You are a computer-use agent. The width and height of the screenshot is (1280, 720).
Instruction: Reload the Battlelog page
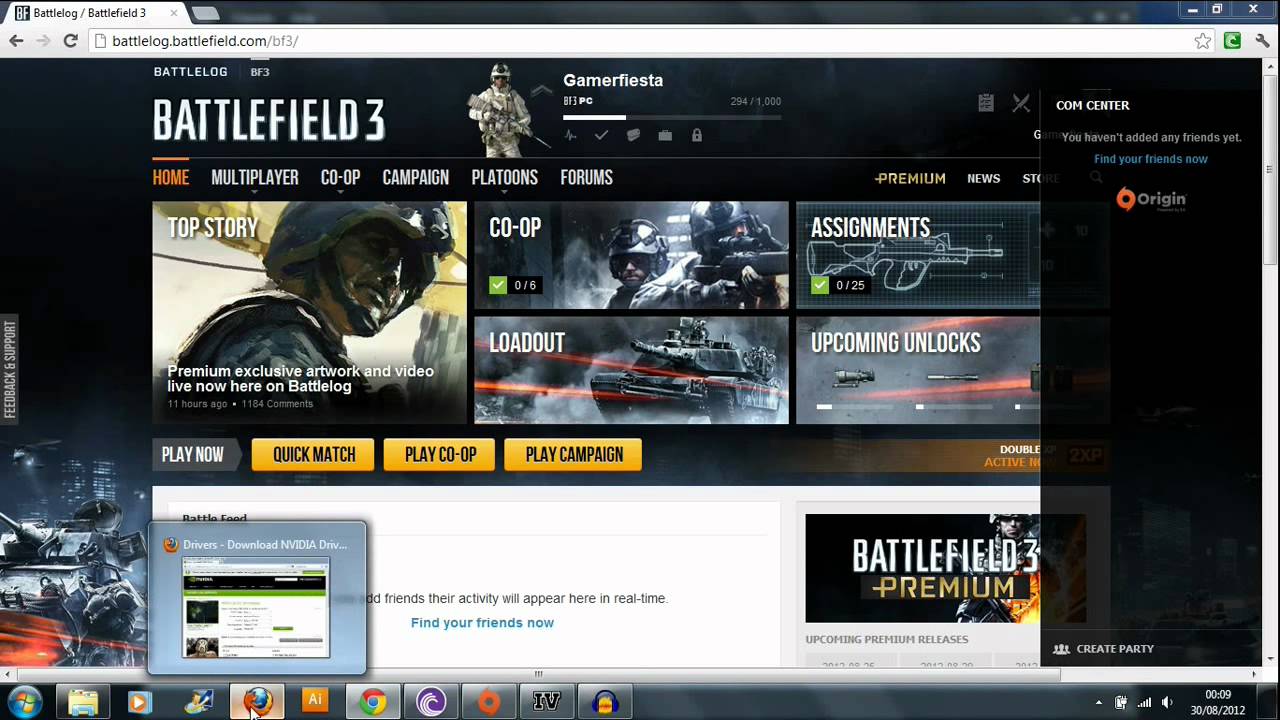(x=70, y=41)
